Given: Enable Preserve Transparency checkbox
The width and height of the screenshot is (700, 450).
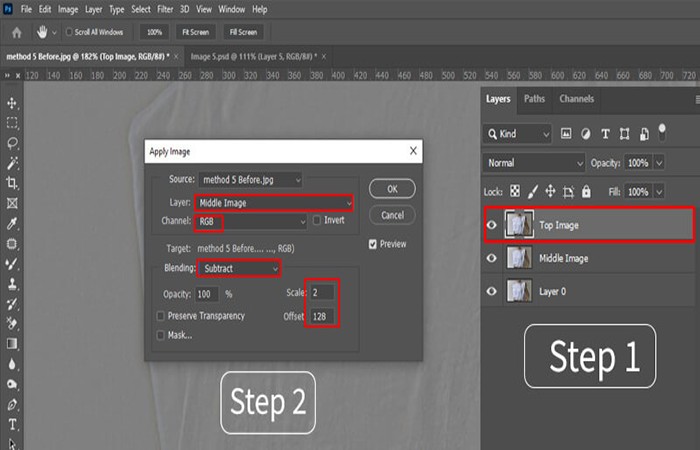Looking at the screenshot, I should click(x=161, y=316).
